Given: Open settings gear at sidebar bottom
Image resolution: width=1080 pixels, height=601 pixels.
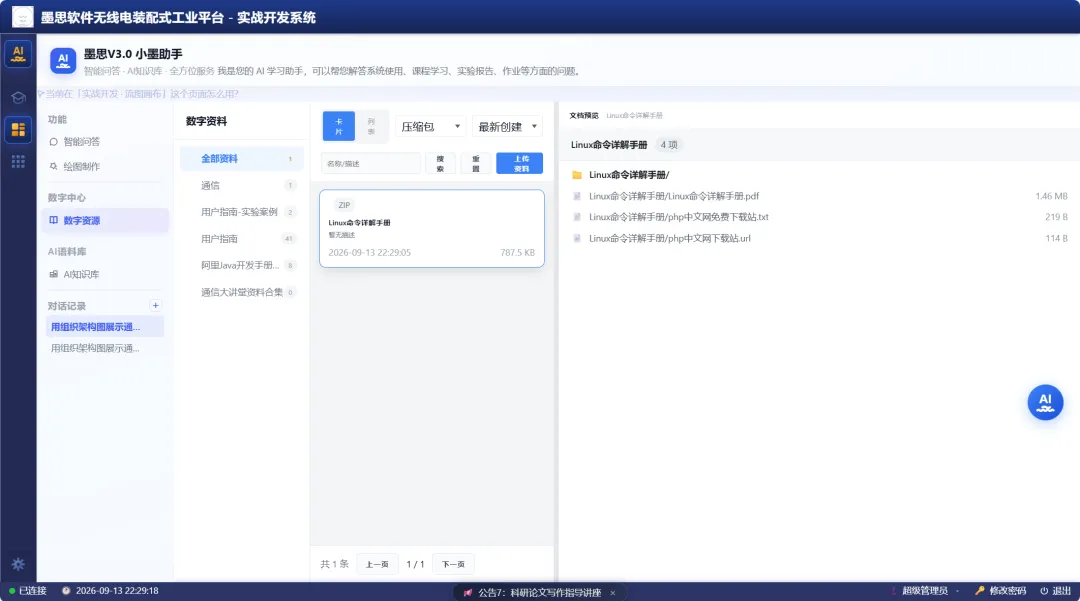Looking at the screenshot, I should (x=18, y=564).
